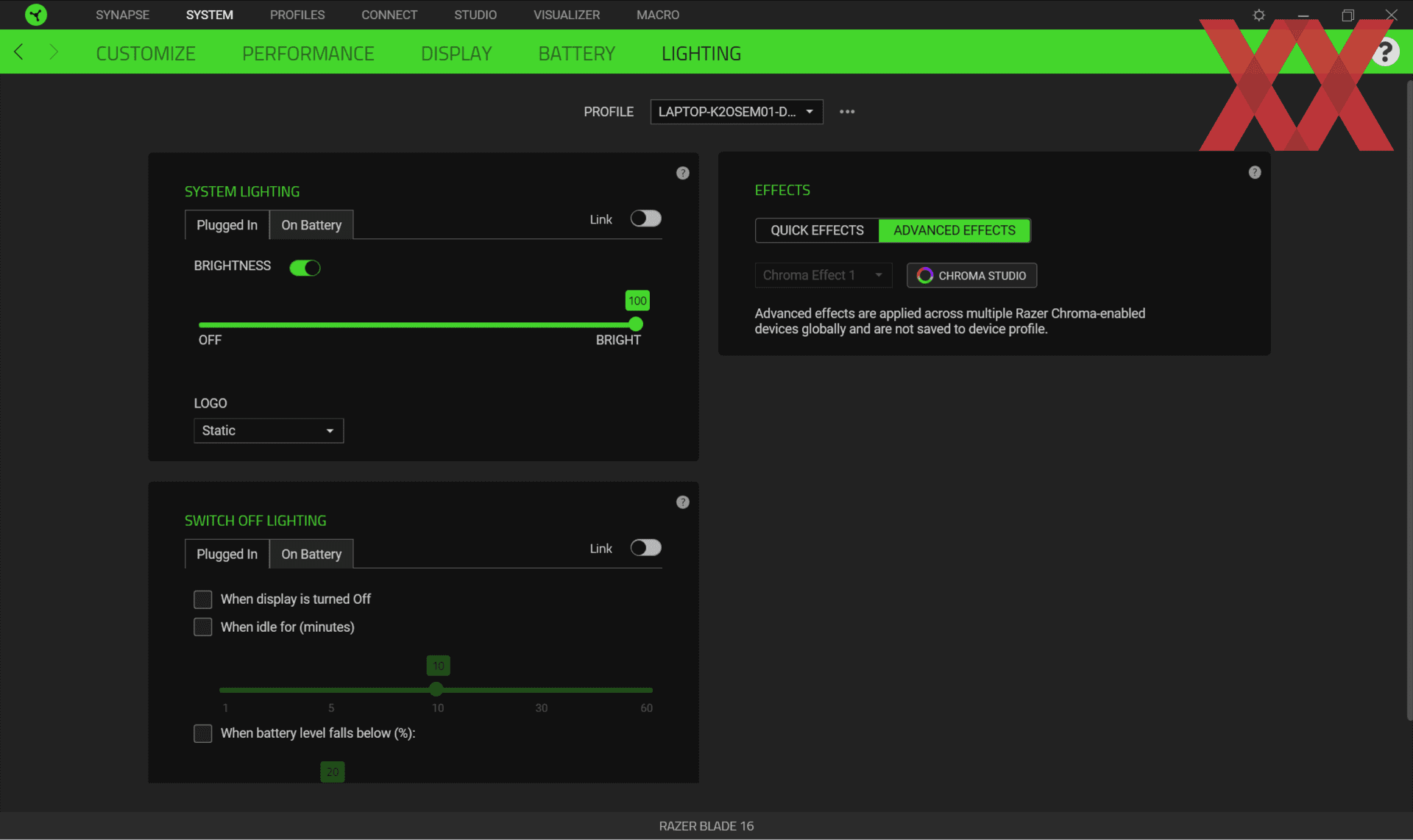Open the profile three-dots menu
Image resolution: width=1413 pixels, height=840 pixels.
click(847, 112)
